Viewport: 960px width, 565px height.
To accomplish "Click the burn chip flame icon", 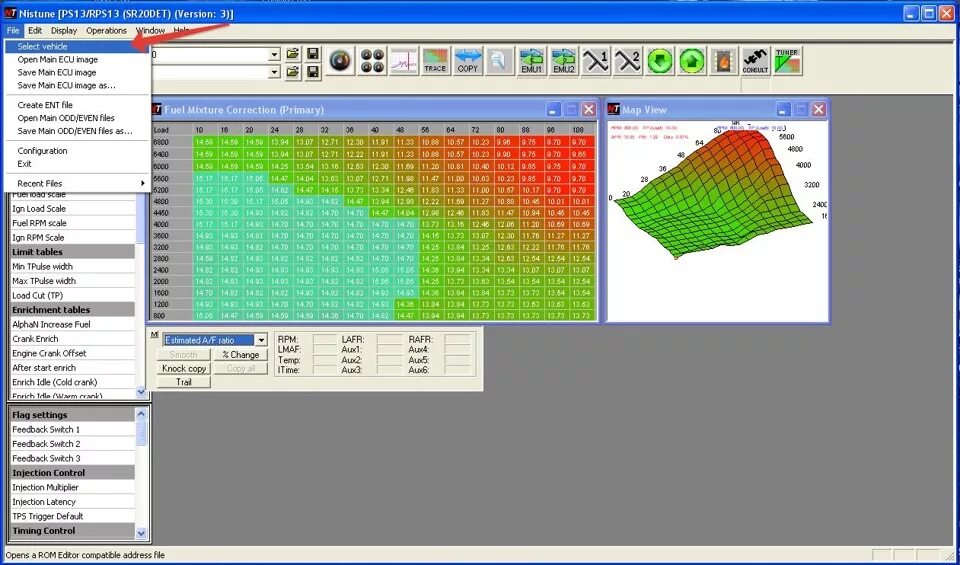I will [x=724, y=61].
